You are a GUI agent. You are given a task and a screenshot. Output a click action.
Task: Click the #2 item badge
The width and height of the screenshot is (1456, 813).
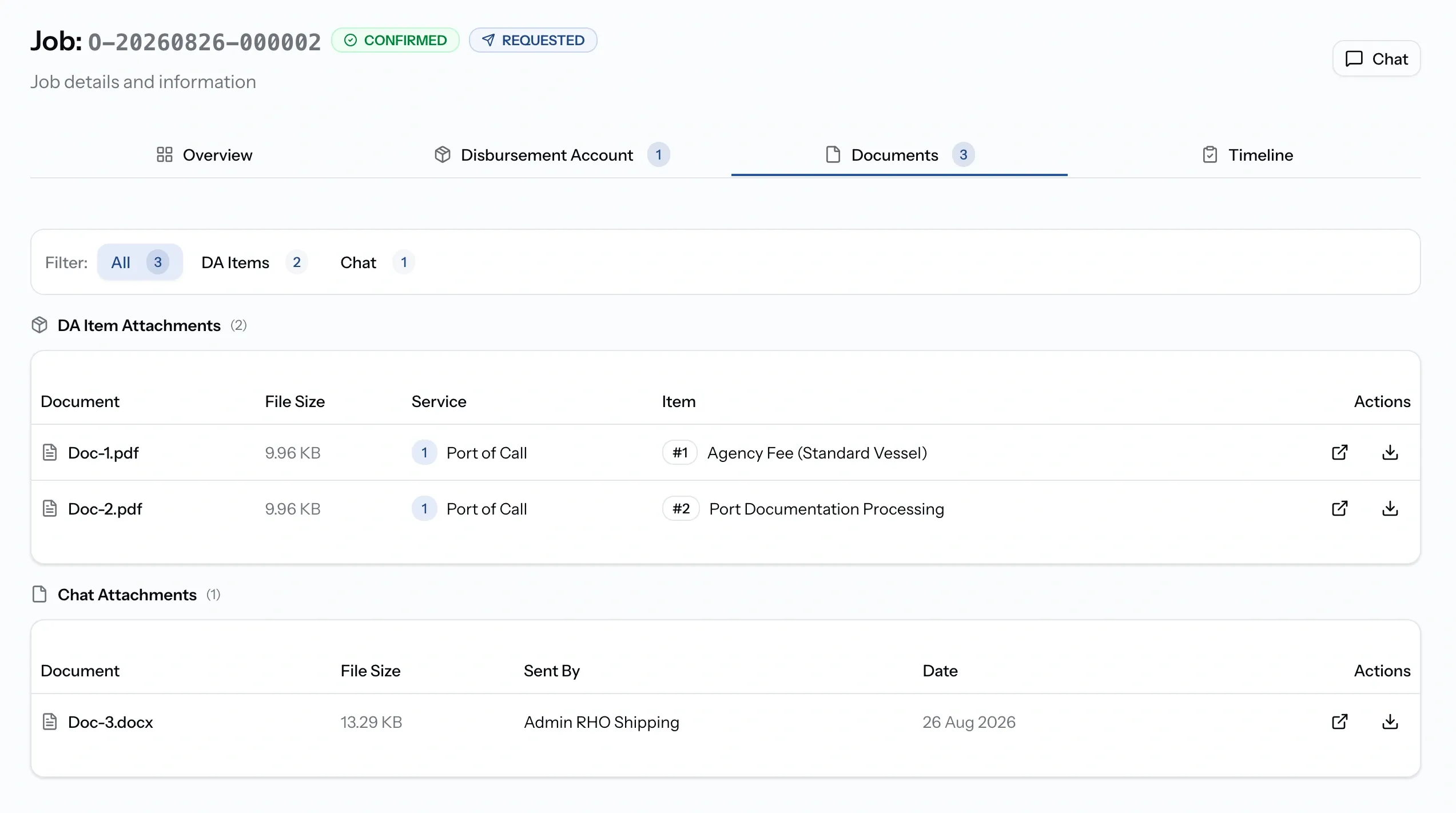point(681,508)
